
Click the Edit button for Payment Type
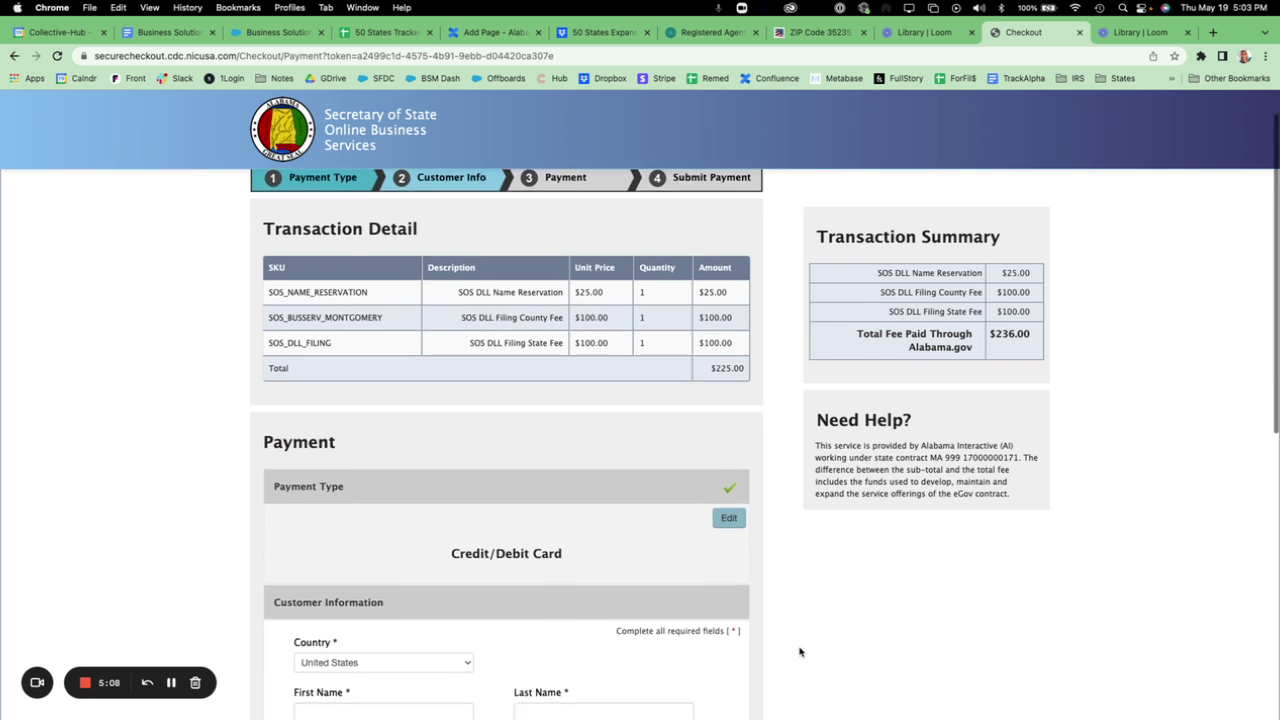point(729,518)
